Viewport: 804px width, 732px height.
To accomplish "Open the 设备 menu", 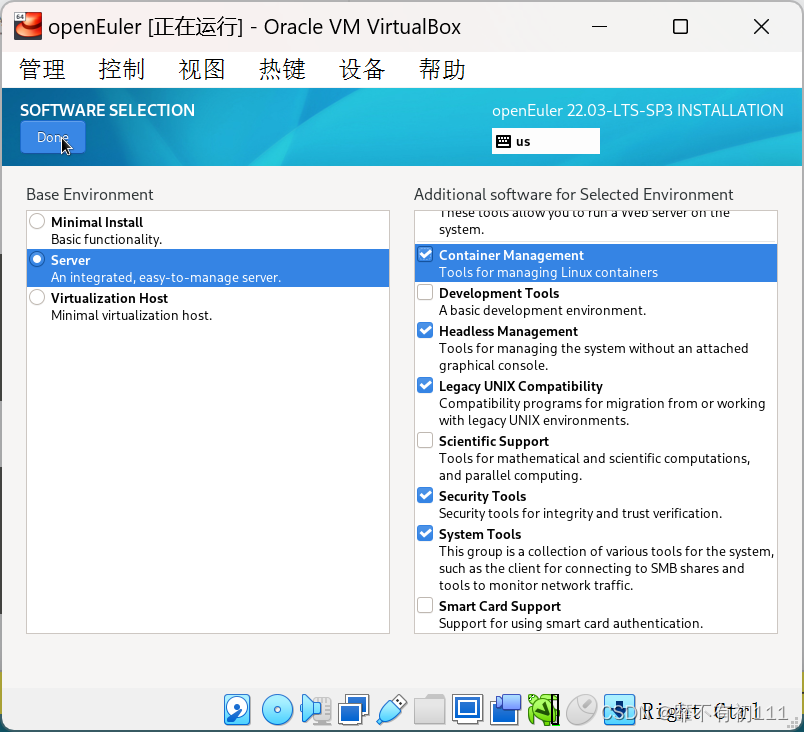I will [x=363, y=69].
